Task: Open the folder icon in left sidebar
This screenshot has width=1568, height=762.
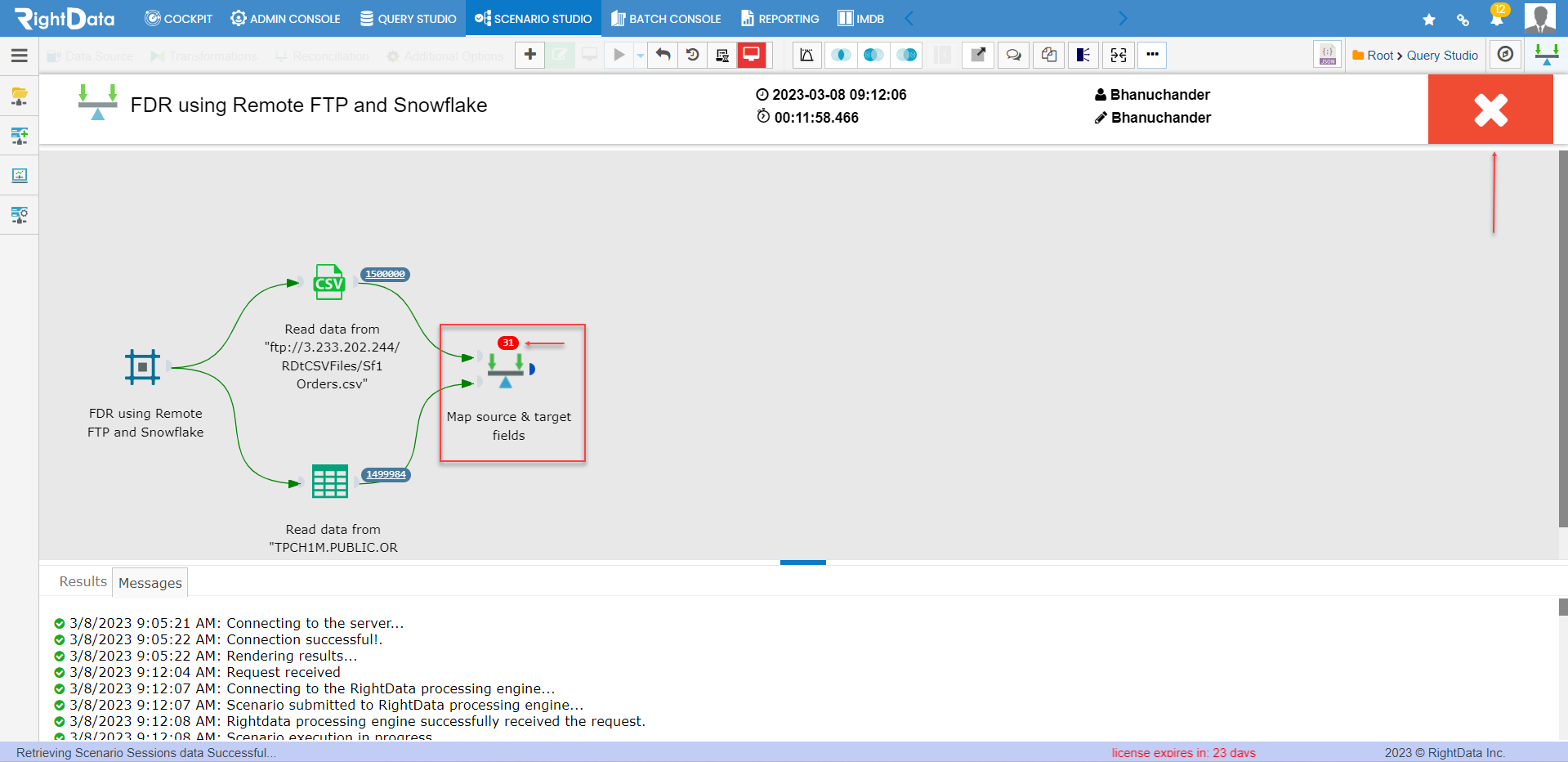Action: point(20,96)
